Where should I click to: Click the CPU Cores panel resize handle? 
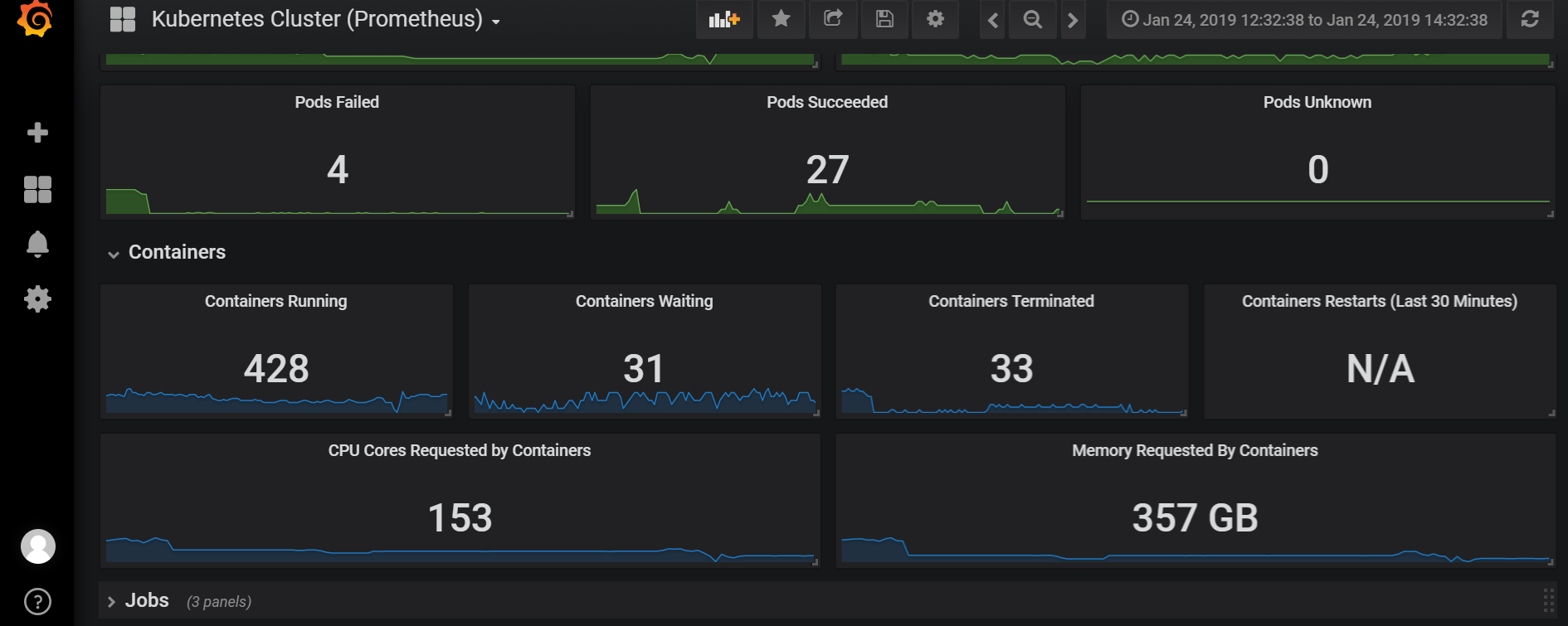[x=816, y=562]
